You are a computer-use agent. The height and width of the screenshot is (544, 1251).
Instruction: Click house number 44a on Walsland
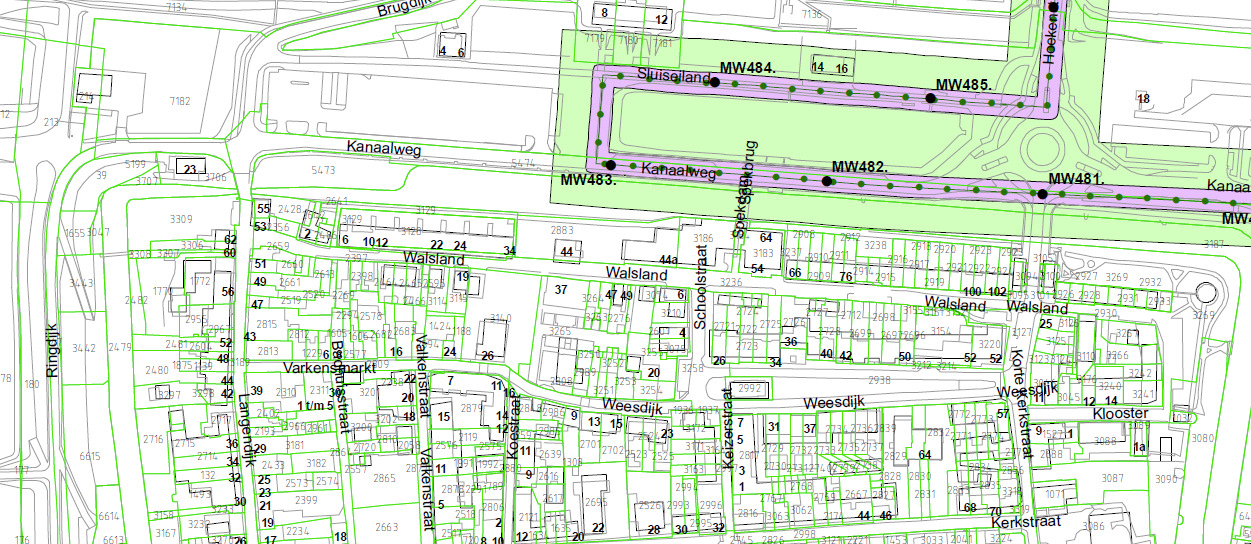pyautogui.click(x=667, y=259)
